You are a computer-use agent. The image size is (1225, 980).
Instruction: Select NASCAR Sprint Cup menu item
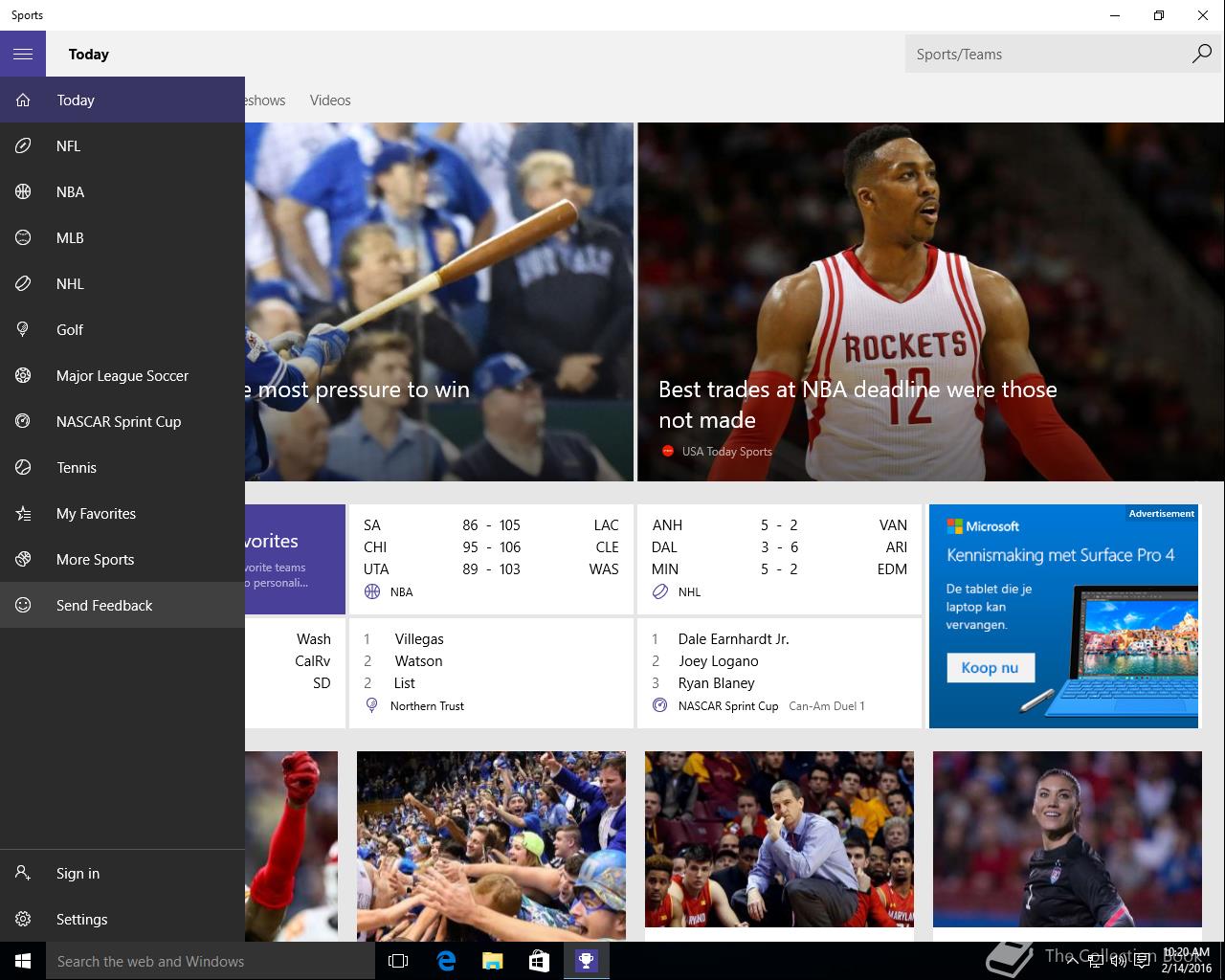tap(122, 421)
